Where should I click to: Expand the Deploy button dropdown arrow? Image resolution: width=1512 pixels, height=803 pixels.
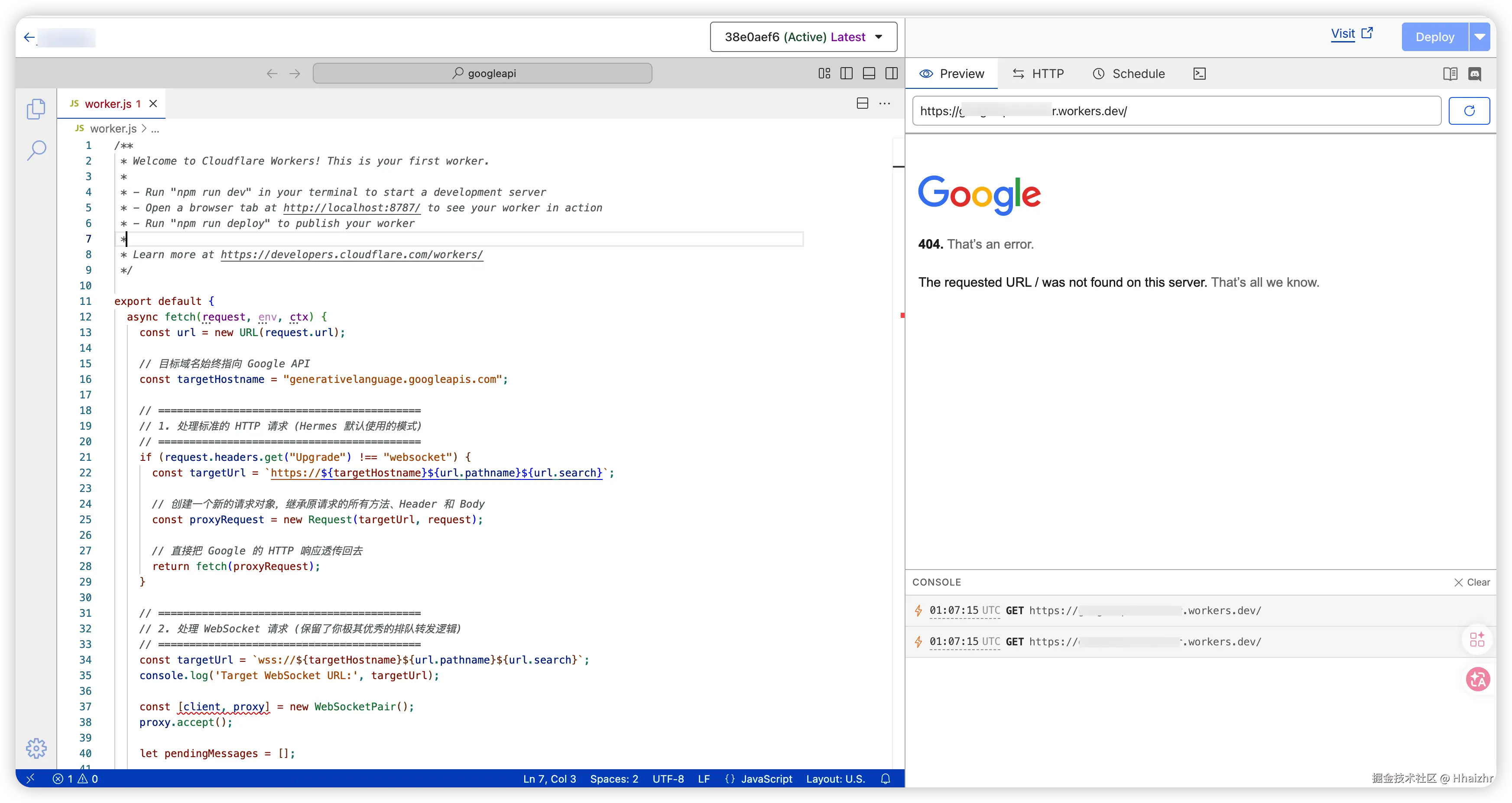pyautogui.click(x=1480, y=37)
